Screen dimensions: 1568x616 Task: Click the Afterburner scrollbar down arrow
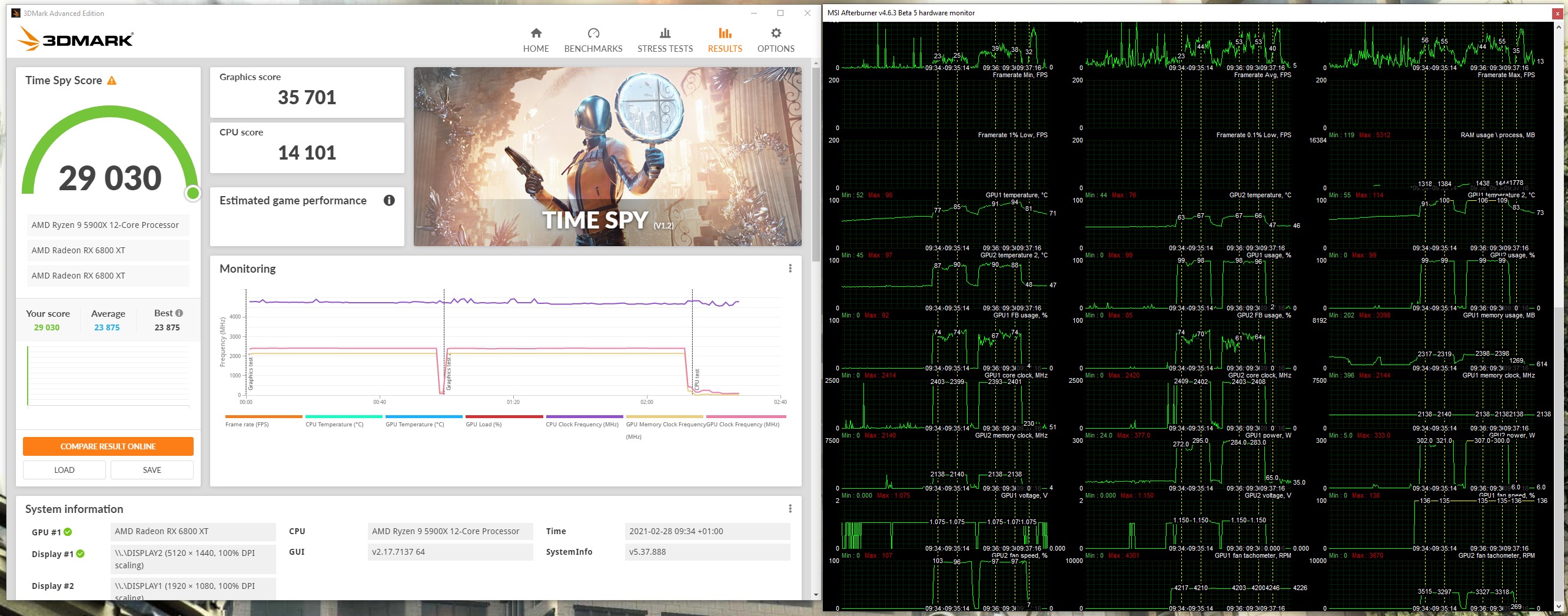coord(1557,605)
